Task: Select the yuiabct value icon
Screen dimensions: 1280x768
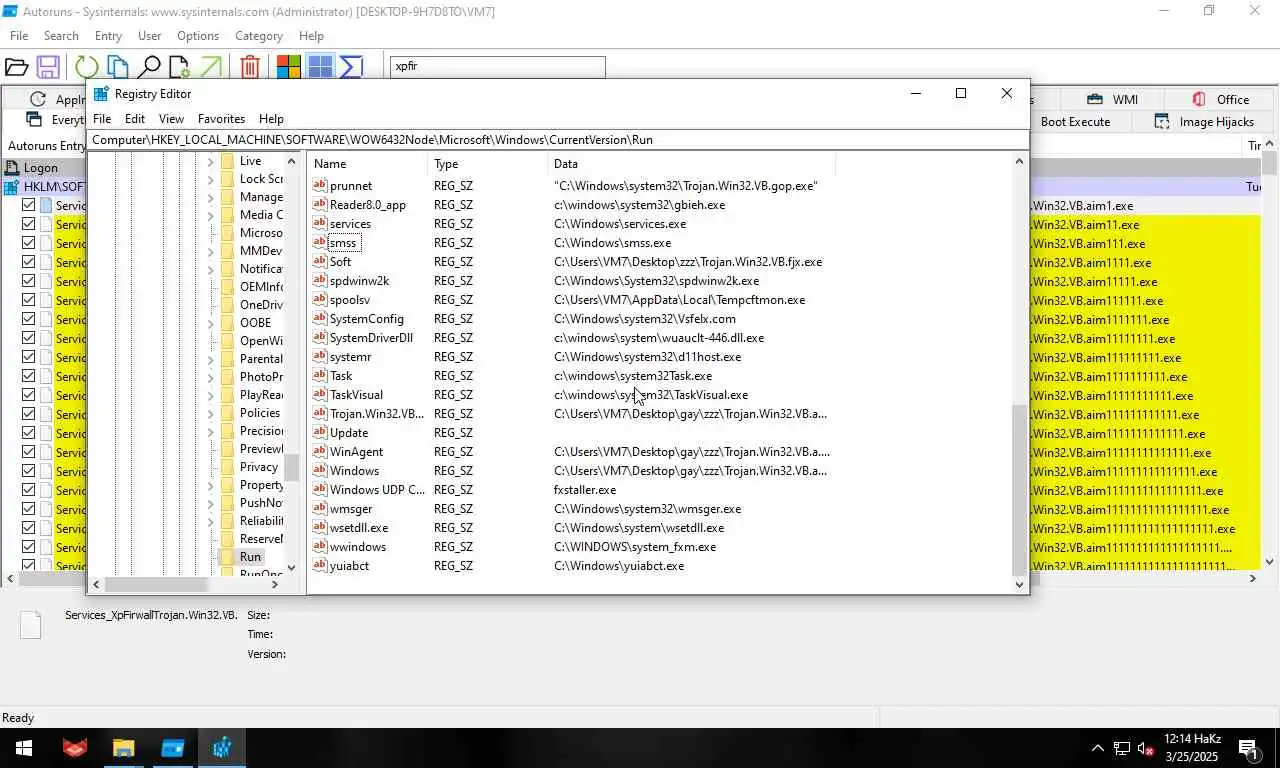Action: (320, 565)
